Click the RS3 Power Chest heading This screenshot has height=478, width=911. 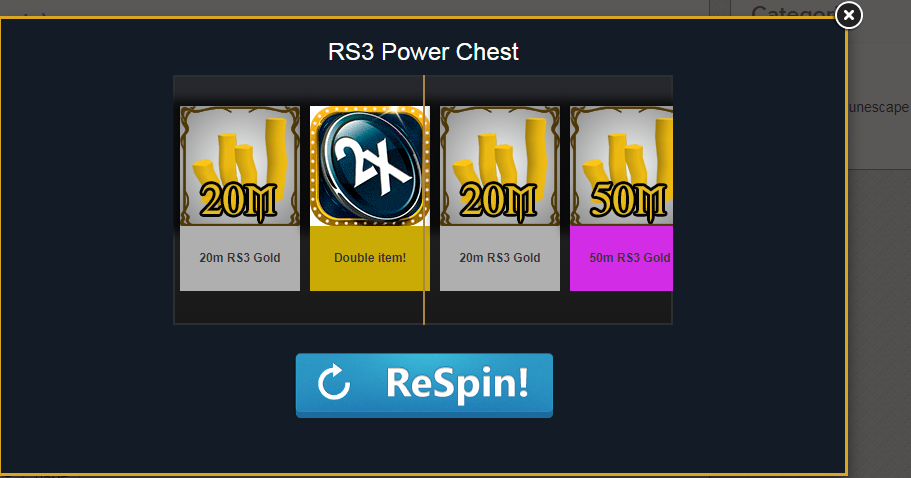pos(423,52)
